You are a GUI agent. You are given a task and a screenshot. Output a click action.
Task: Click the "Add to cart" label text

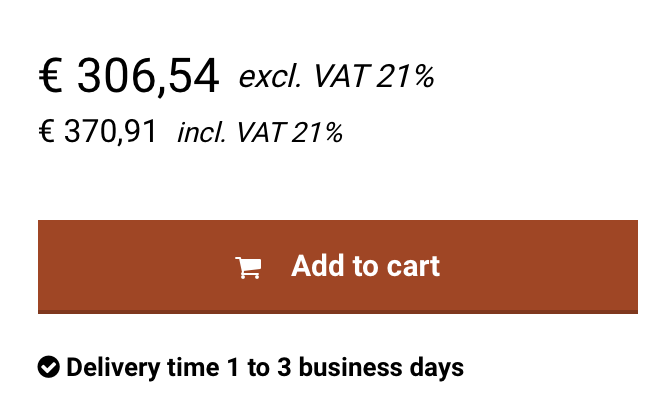click(x=365, y=266)
